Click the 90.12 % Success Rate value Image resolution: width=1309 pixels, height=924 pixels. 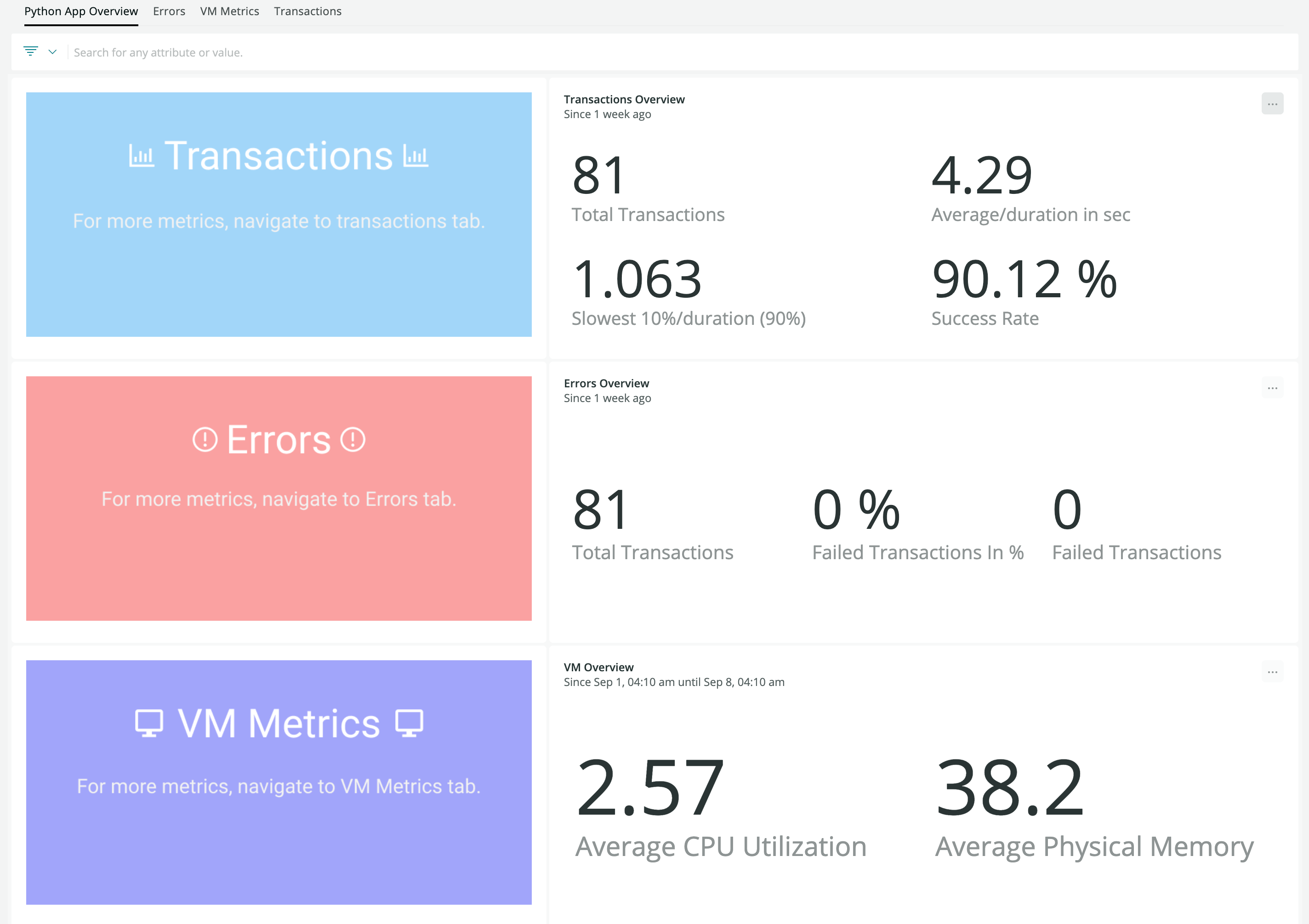[1024, 279]
